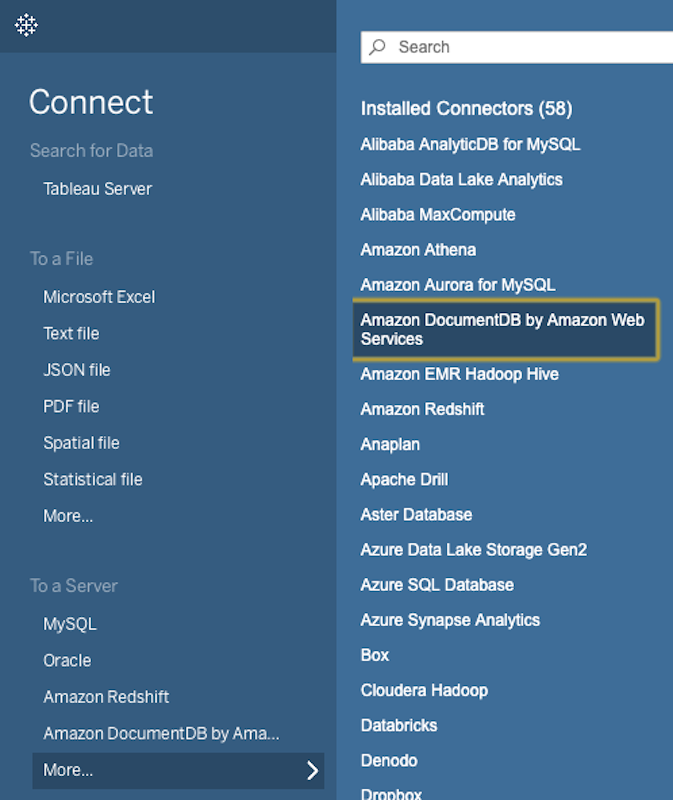Select the Amazon Athena connector

417,249
